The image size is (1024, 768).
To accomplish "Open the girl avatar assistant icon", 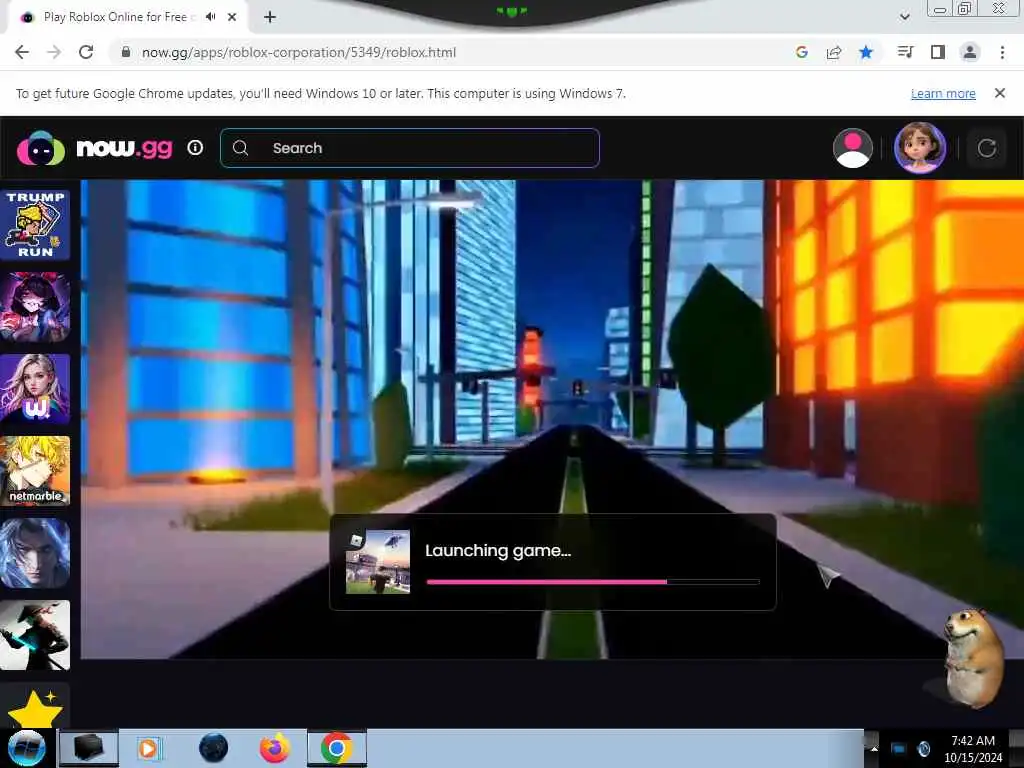I will pos(920,148).
